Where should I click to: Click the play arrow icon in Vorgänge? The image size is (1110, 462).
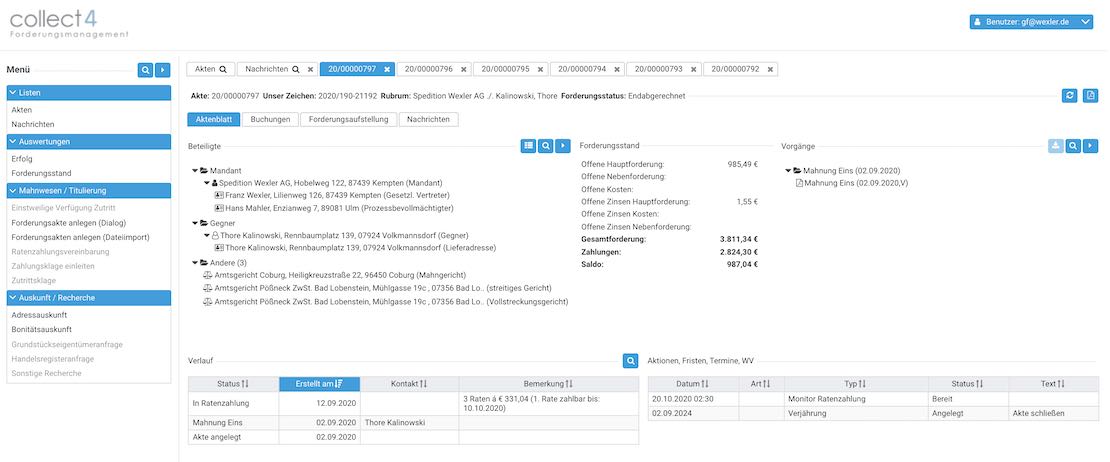(1090, 146)
